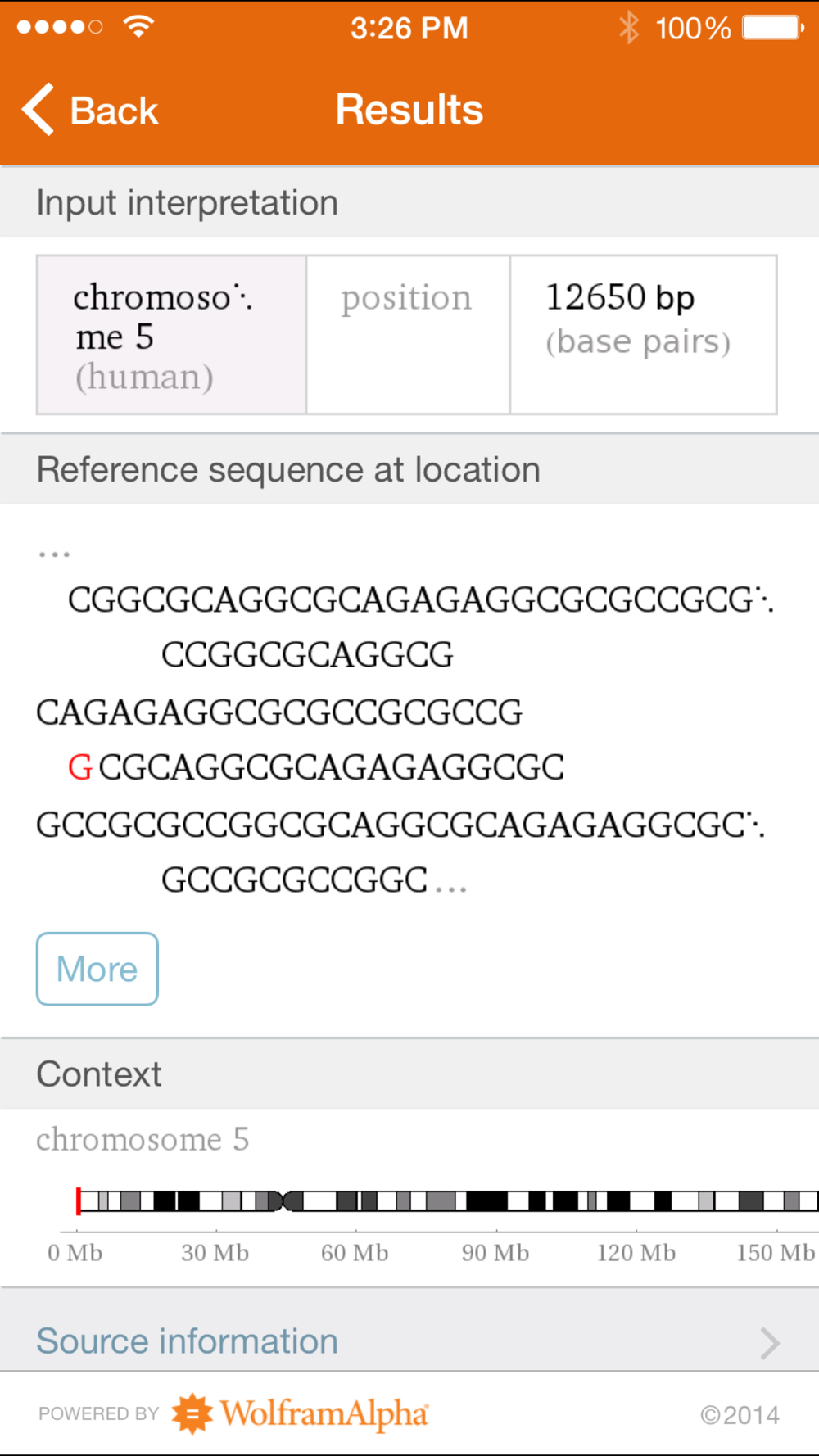Tap the Back chevron arrow

pos(38,110)
